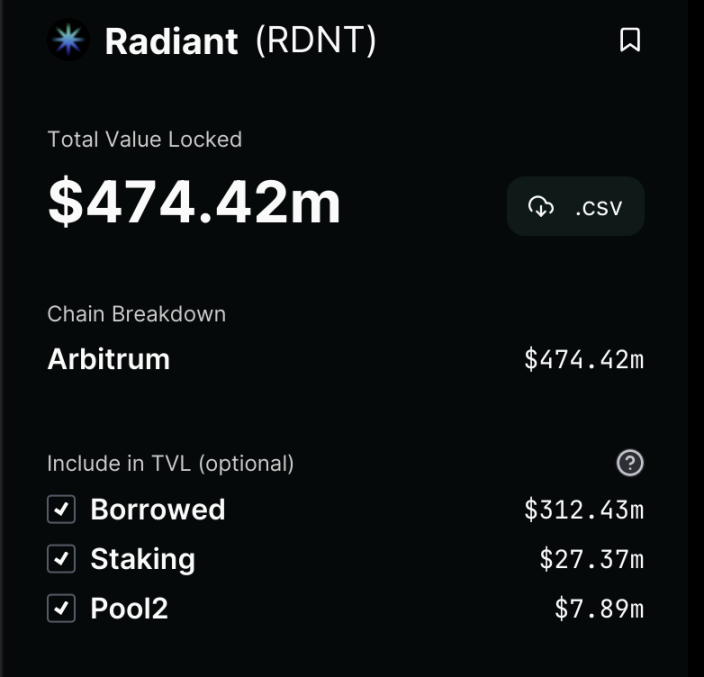Uncheck the Borrowed checkbox
The image size is (704, 677).
tap(62, 510)
